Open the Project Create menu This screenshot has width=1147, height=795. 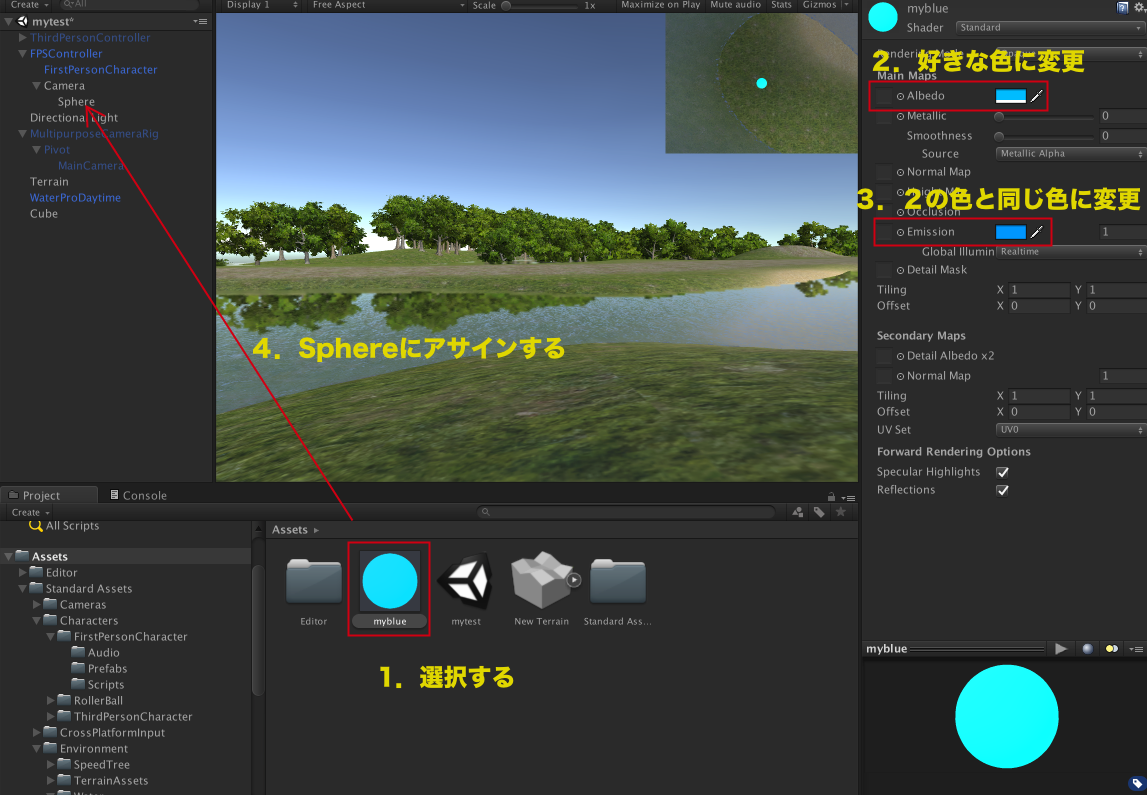[30, 513]
